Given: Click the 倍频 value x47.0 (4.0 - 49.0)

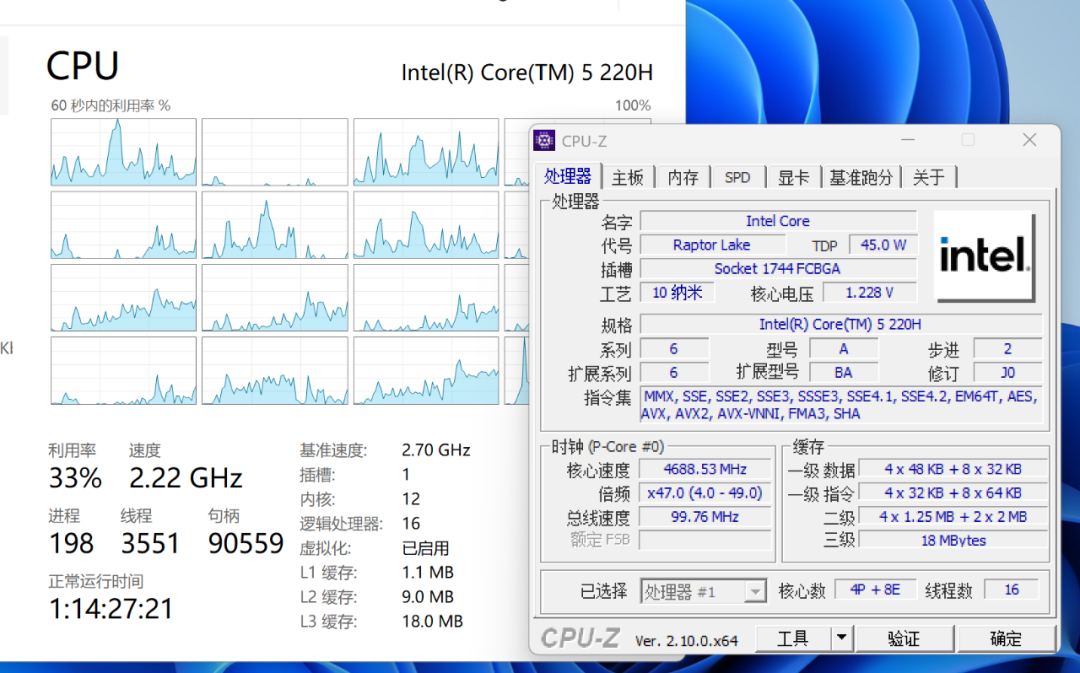Looking at the screenshot, I should click(705, 493).
